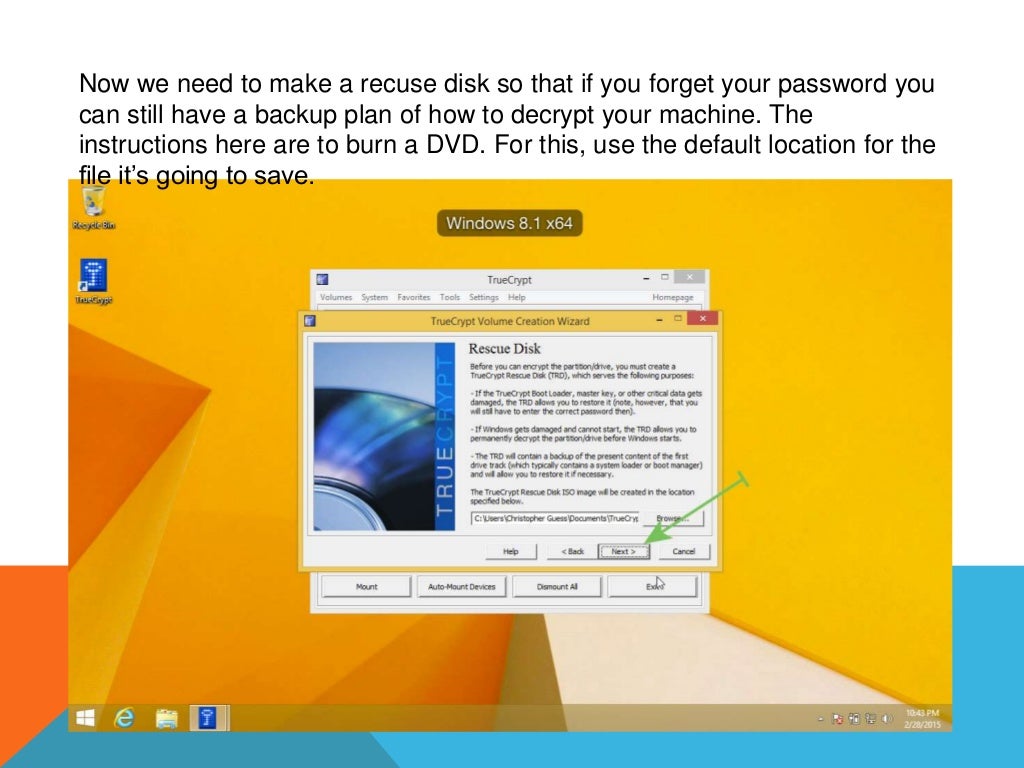Screen dimensions: 1024x768
Task: Open the Windows Start button
Action: click(86, 718)
